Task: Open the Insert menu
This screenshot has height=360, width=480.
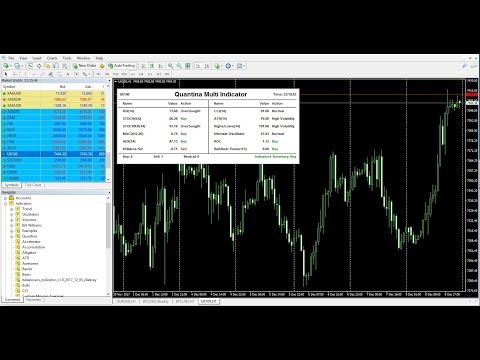Action: pyautogui.click(x=37, y=58)
